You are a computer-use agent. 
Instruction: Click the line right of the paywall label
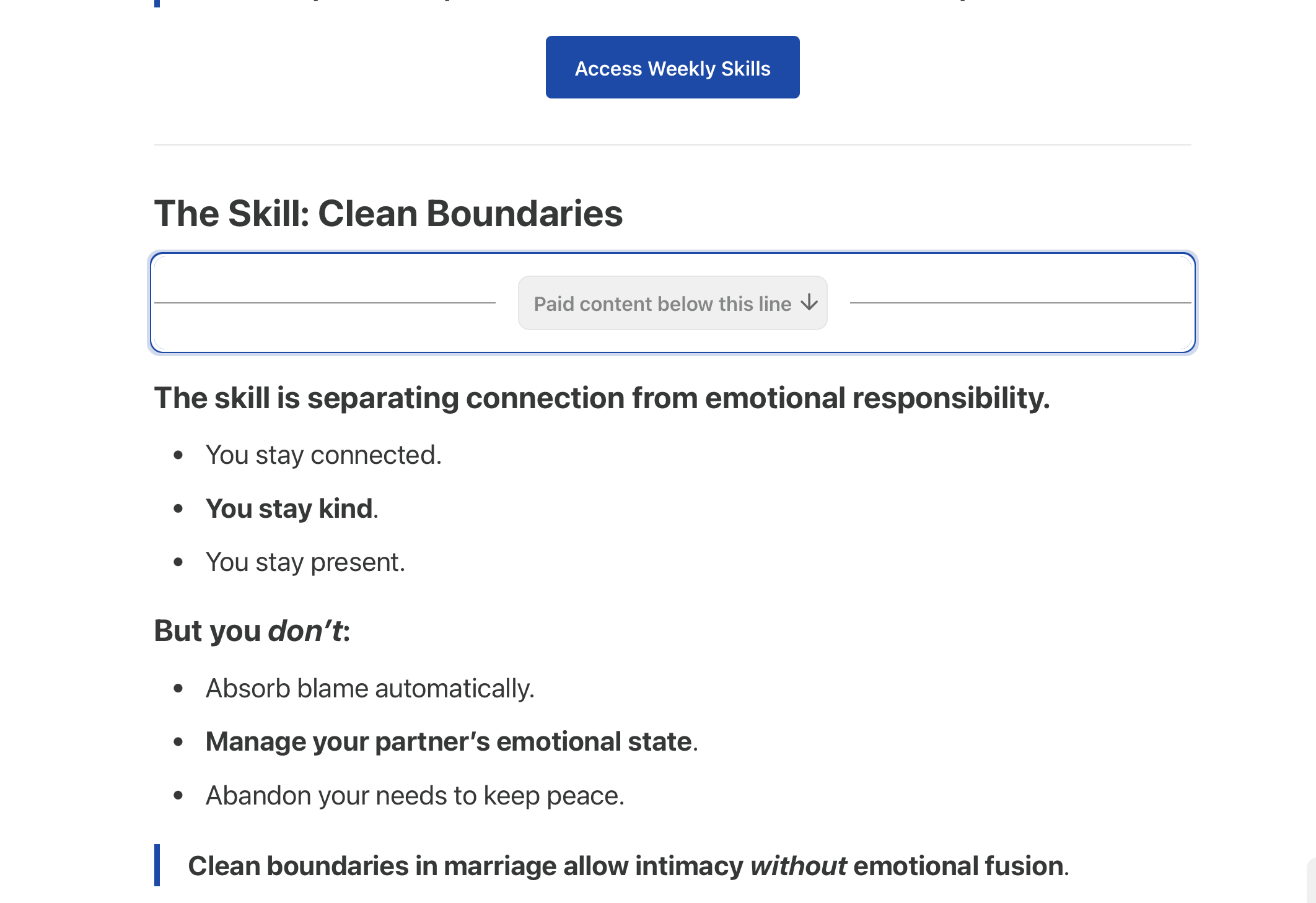[1020, 303]
